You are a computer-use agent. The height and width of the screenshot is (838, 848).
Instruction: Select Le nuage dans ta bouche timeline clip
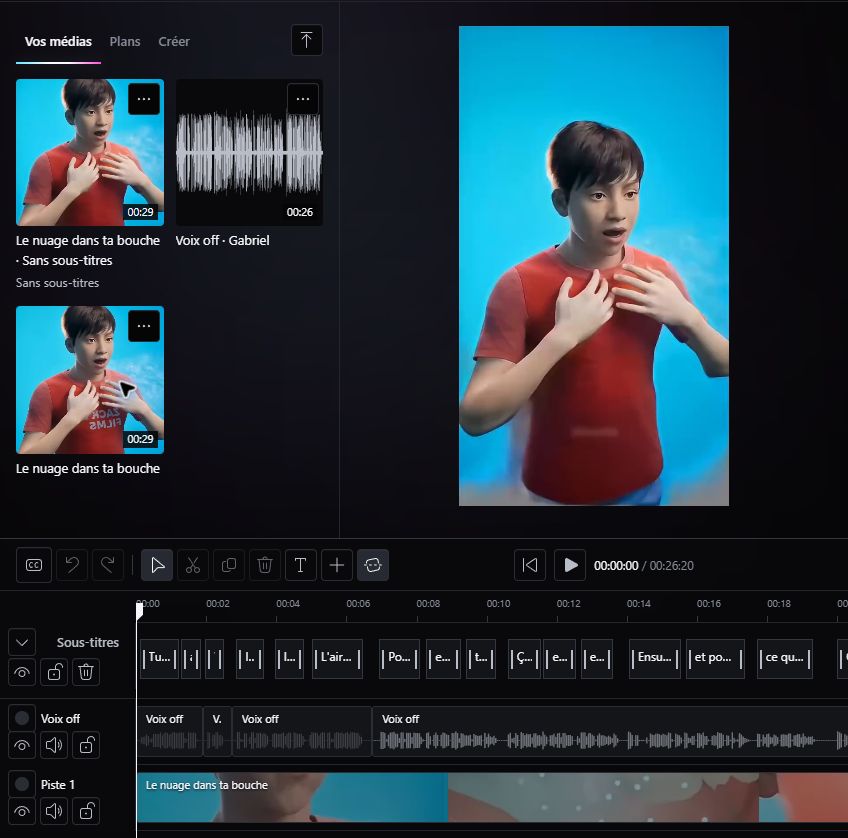[492, 797]
